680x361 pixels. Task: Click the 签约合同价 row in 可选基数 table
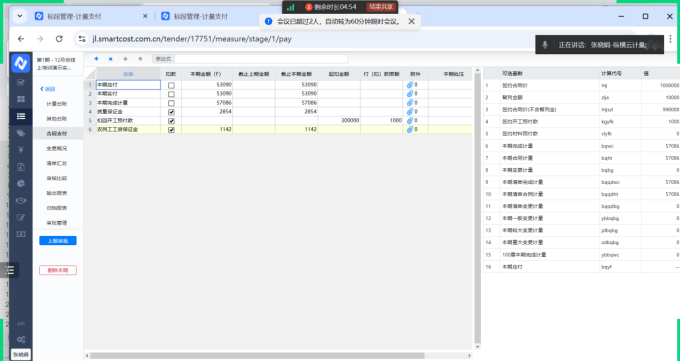[582, 85]
